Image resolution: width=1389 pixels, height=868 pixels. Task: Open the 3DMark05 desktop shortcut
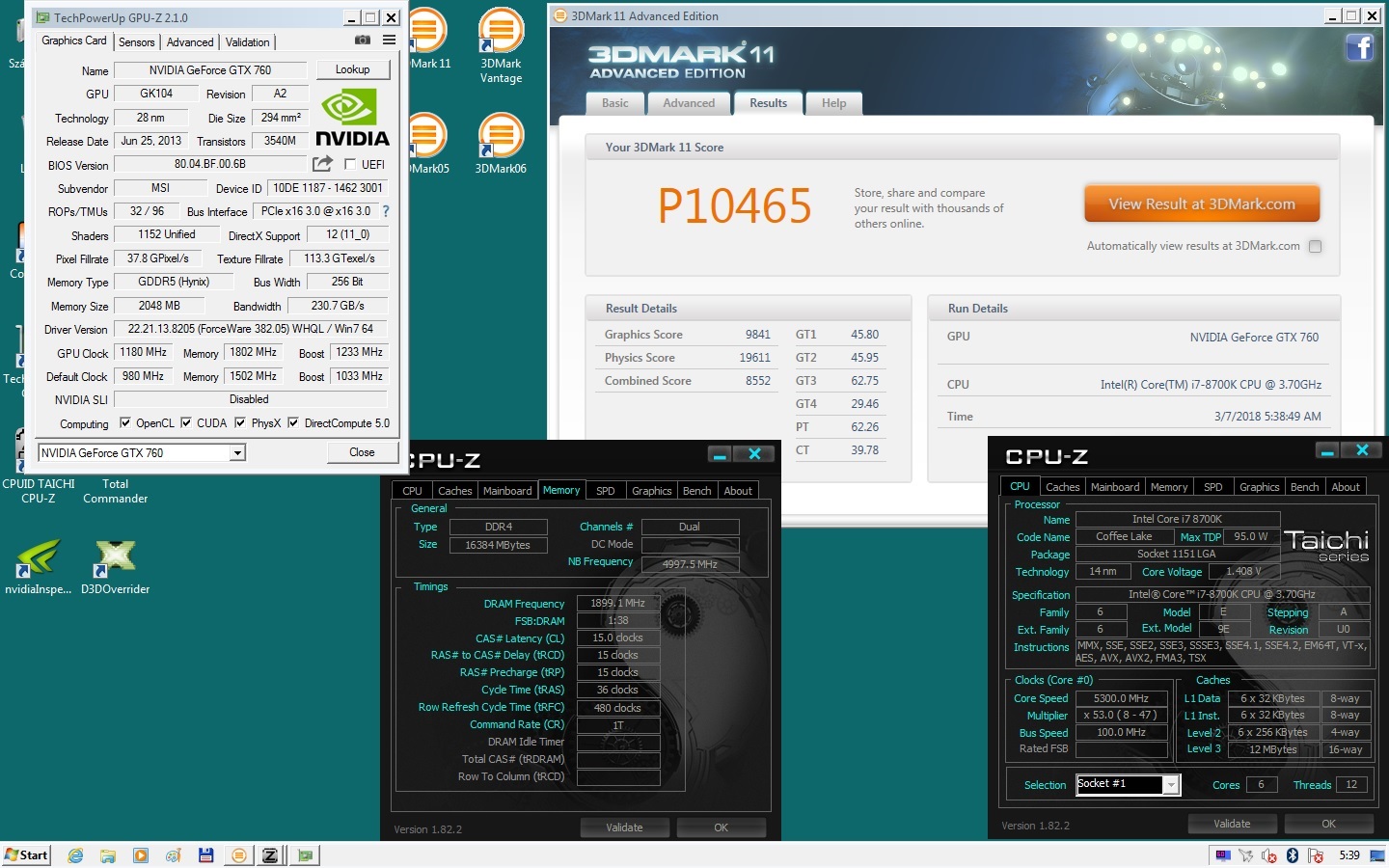pyautogui.click(x=429, y=143)
